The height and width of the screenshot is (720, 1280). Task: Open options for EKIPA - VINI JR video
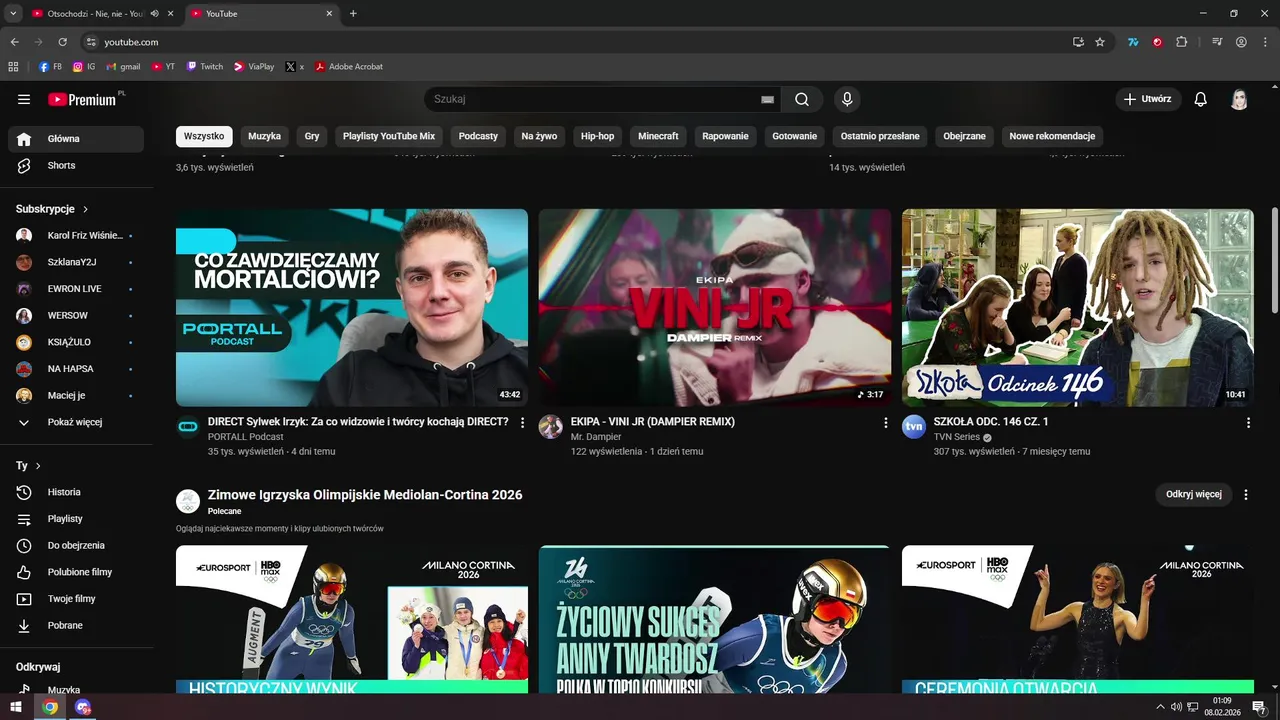pos(885,423)
